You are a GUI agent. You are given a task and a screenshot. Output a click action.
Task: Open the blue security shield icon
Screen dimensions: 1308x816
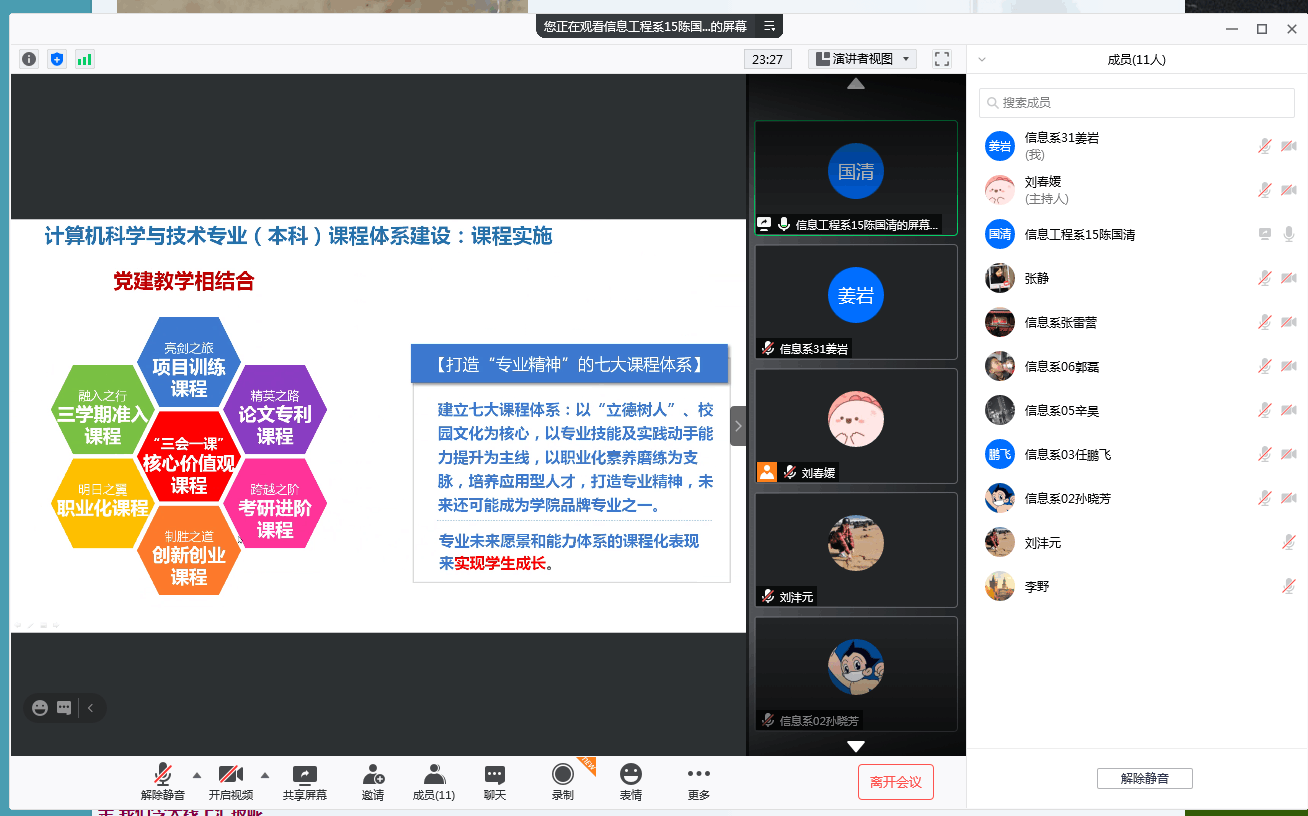click(57, 59)
